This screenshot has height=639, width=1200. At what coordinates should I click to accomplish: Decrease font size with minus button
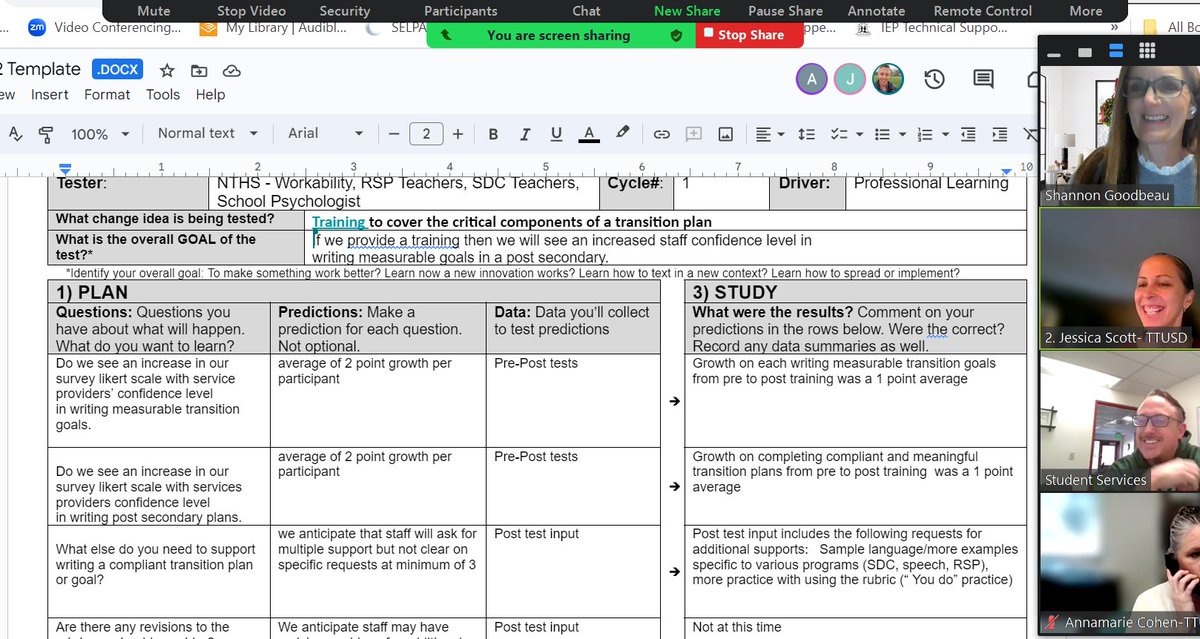tap(394, 133)
